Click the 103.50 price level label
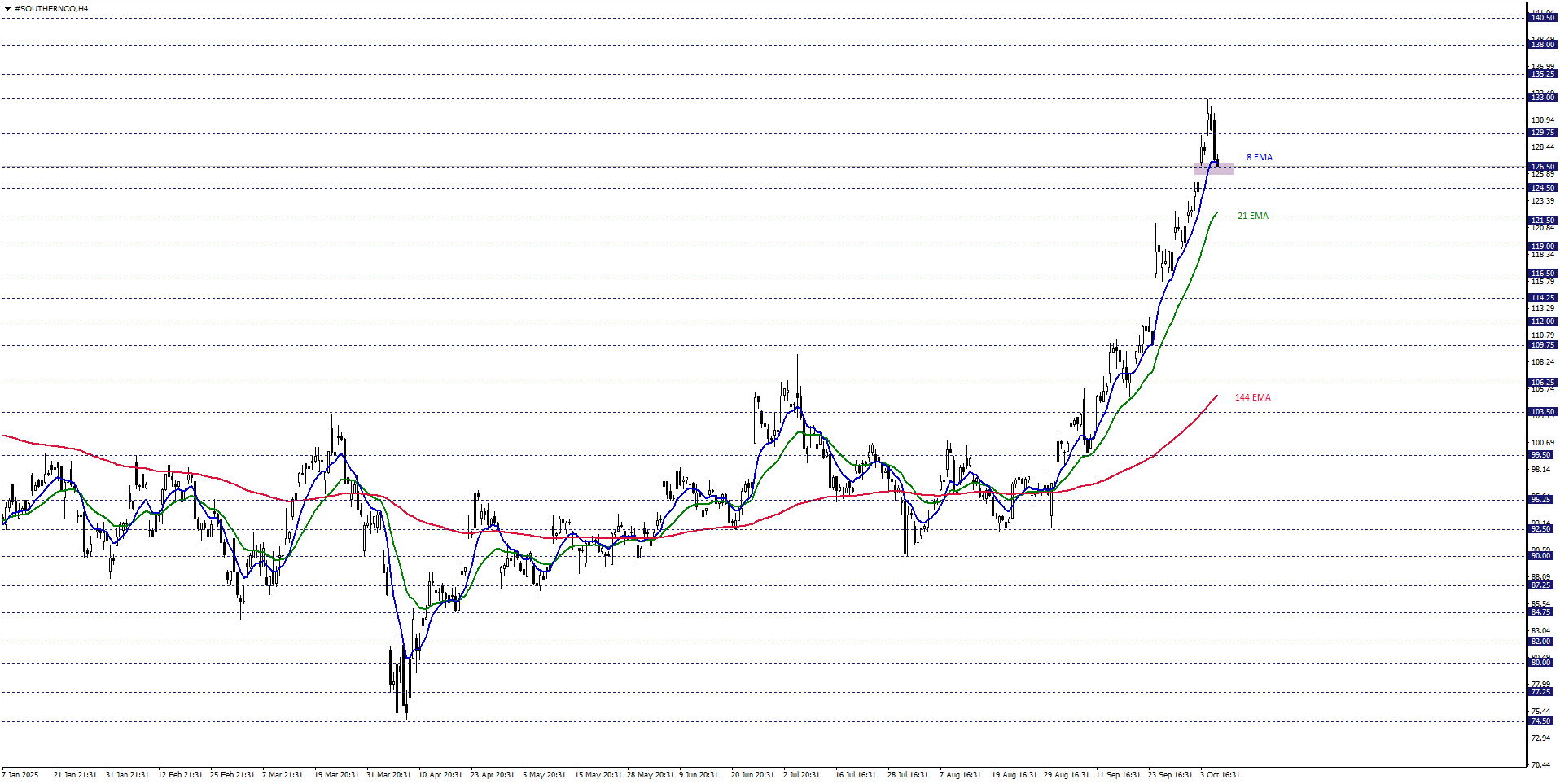 (x=1542, y=412)
